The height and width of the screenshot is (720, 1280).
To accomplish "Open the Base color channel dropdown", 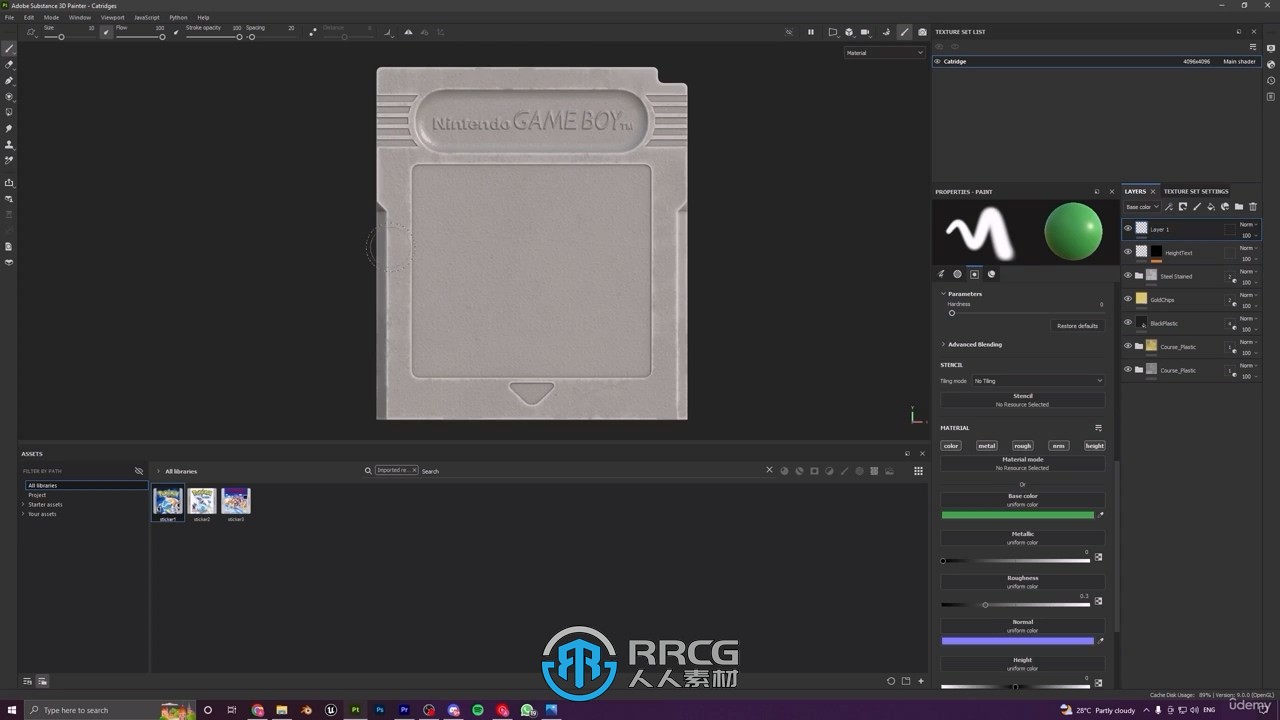I will click(x=1140, y=207).
